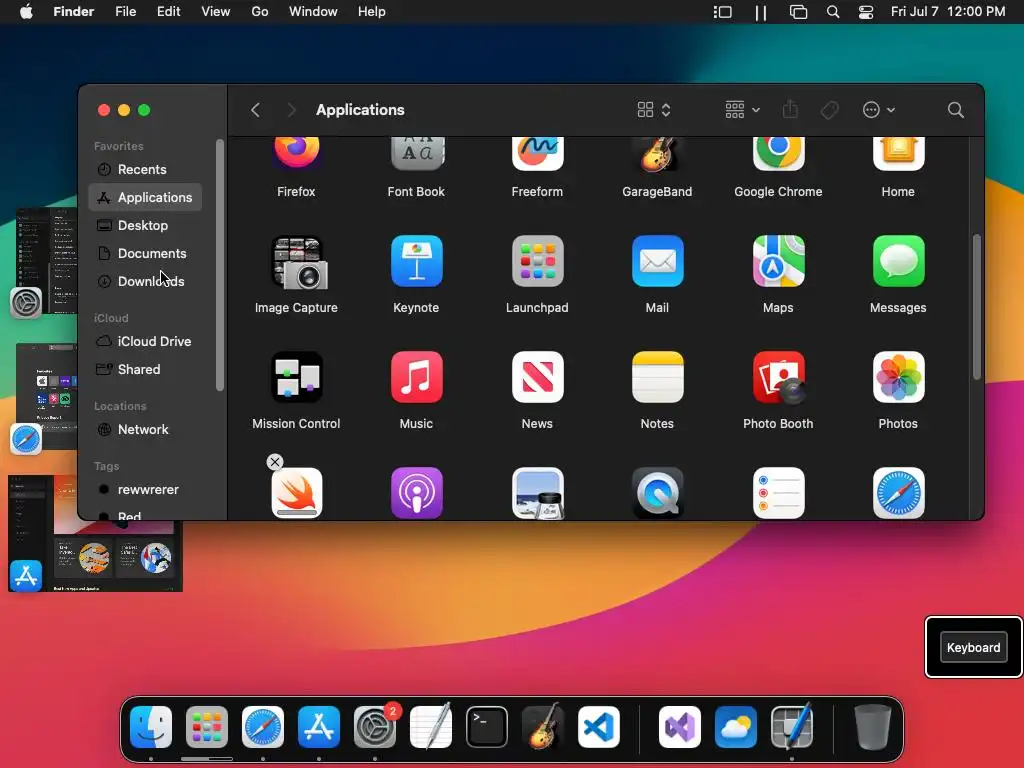
Task: Select the rewwrerer tag in sidebar
Action: coord(145,489)
